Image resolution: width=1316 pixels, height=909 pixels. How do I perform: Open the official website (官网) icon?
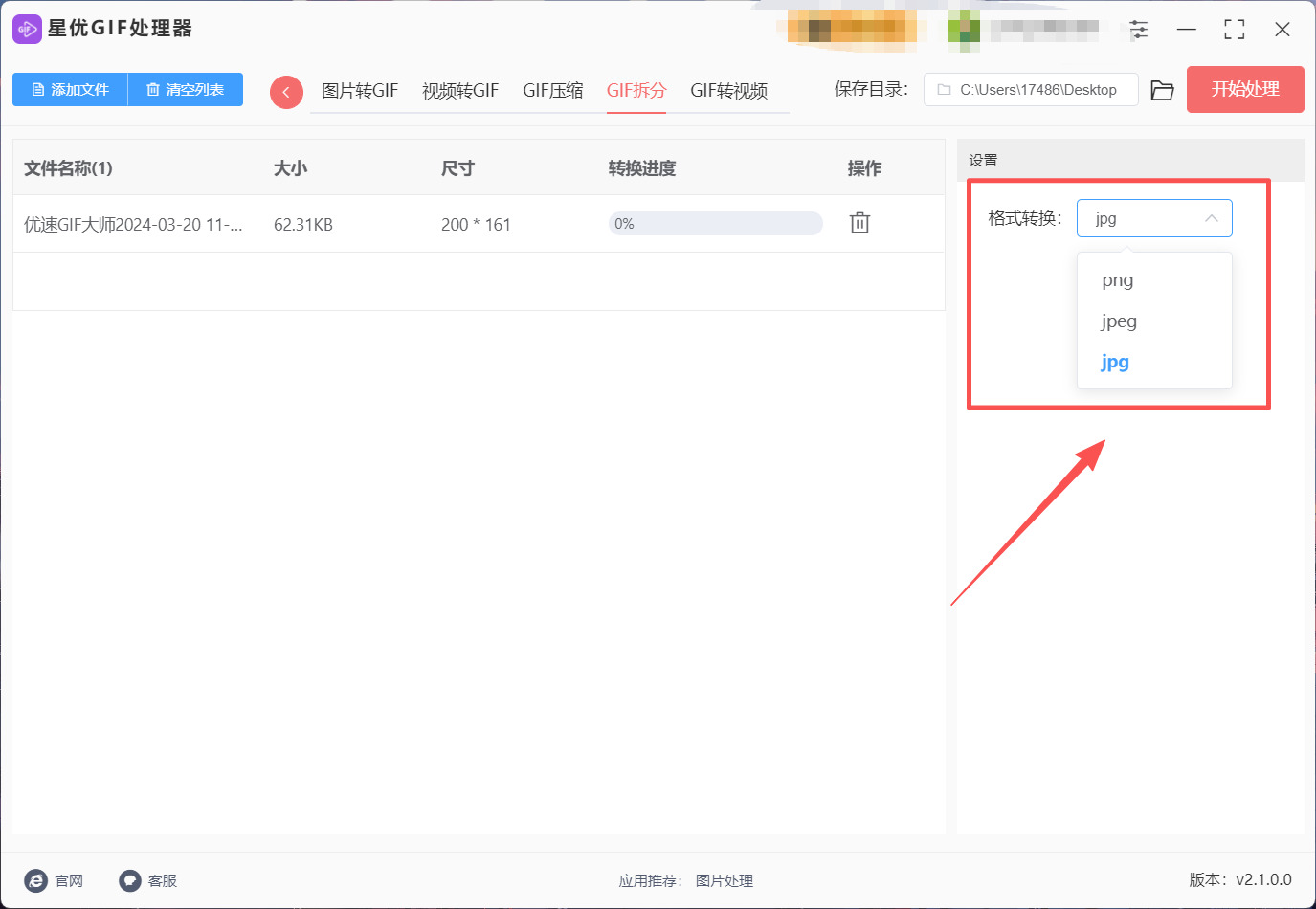[36, 880]
